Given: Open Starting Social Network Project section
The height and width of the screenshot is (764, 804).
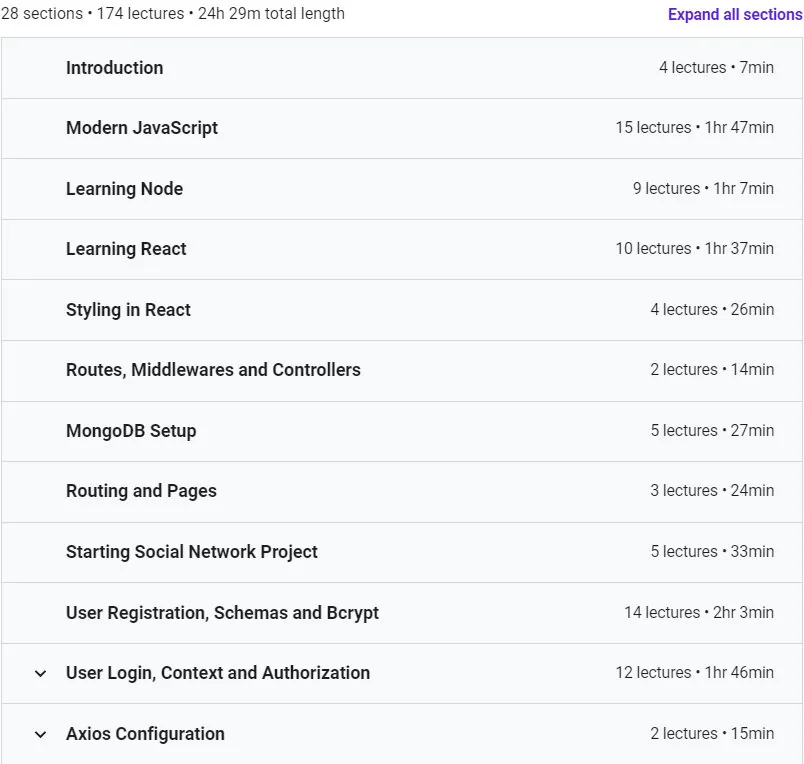Looking at the screenshot, I should (x=402, y=552).
